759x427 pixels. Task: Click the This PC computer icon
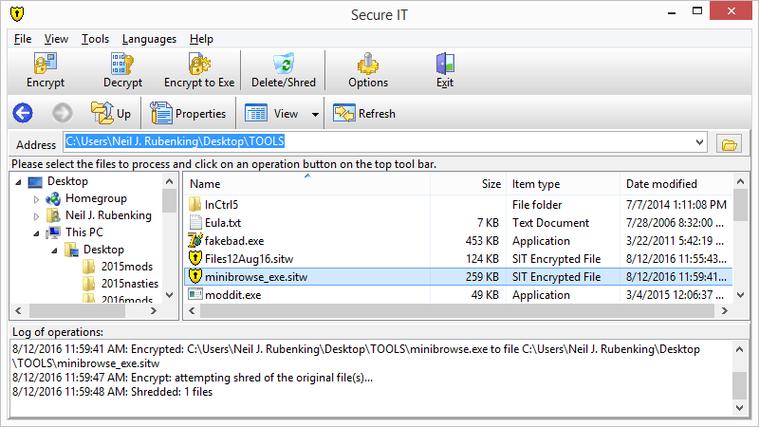(53, 232)
